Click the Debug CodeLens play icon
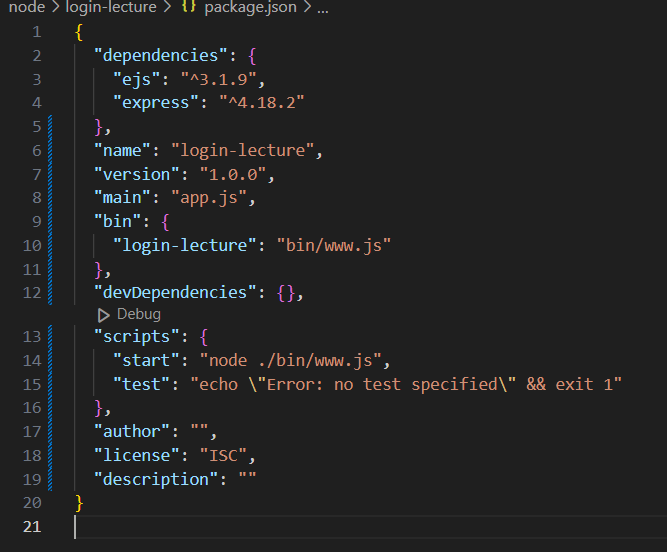667x552 pixels. coord(103,315)
